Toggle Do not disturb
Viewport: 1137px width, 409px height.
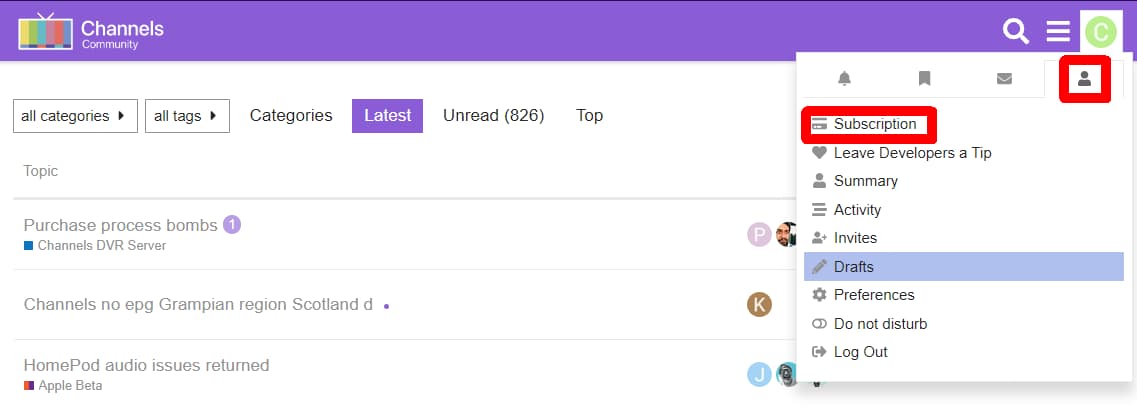click(x=880, y=324)
